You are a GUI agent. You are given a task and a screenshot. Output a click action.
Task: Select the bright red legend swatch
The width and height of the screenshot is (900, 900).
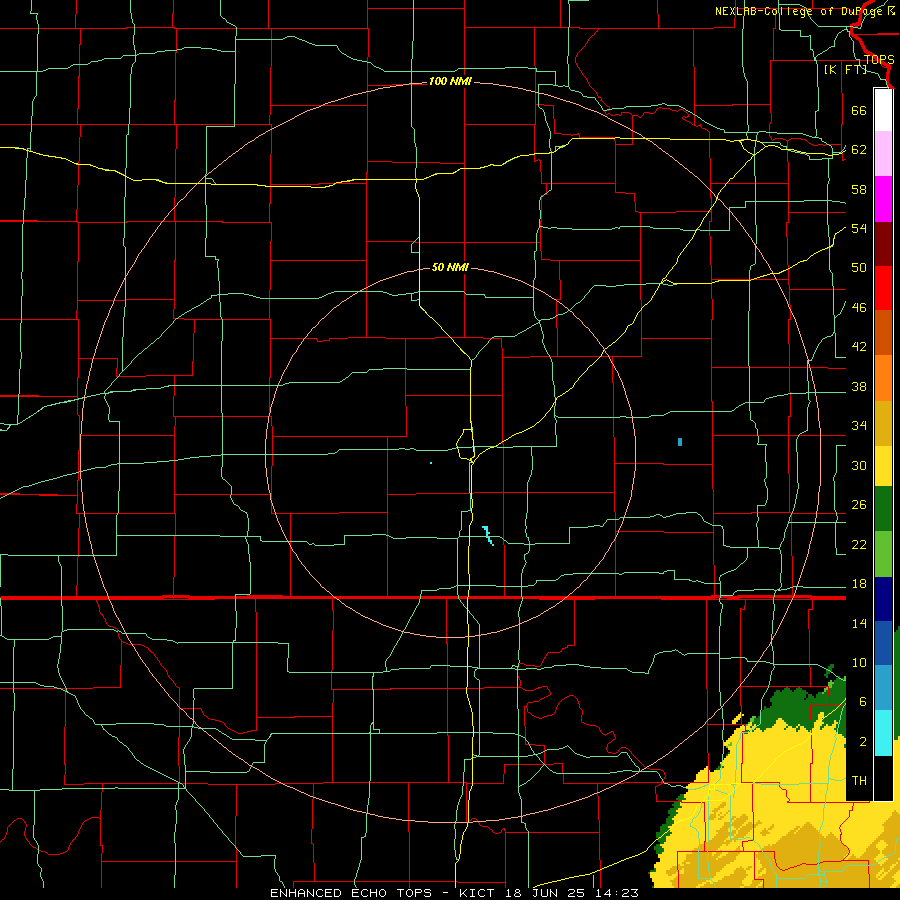(883, 288)
